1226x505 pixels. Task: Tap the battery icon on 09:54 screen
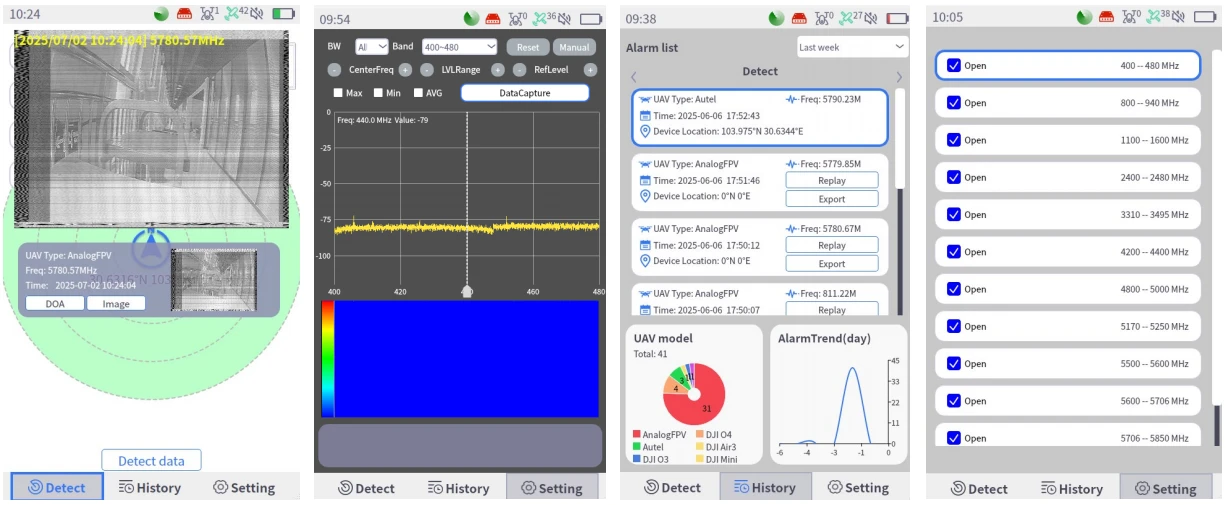click(591, 19)
